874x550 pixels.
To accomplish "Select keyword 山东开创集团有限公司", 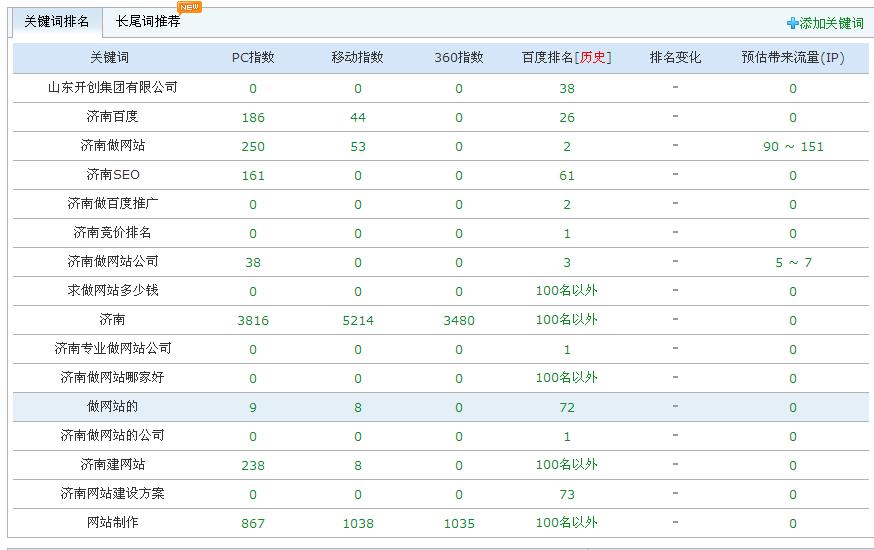I will [x=112, y=87].
